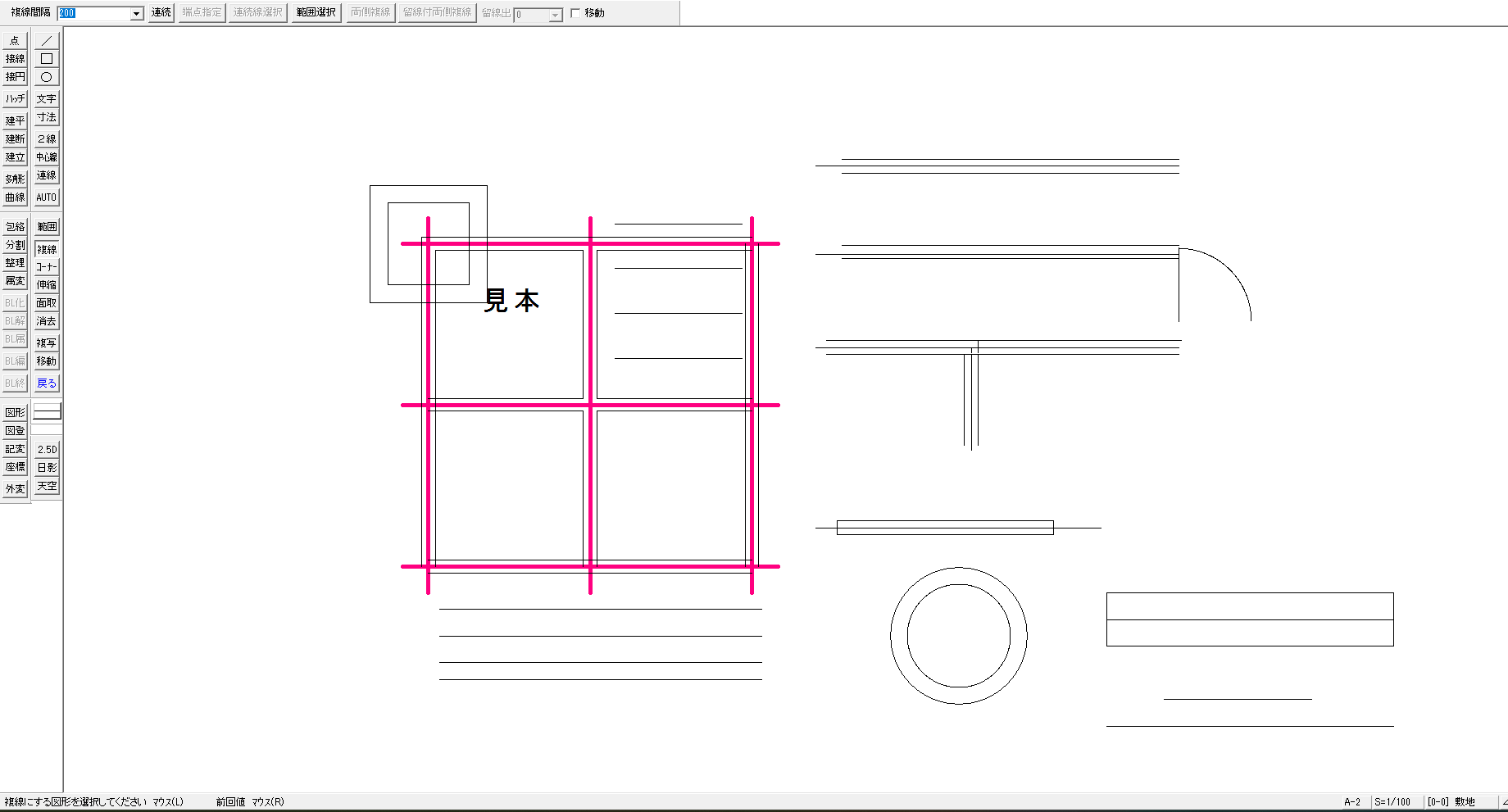Select the 伸縮 extend/trim tool
This screenshot has height=812, width=1508.
point(47,284)
